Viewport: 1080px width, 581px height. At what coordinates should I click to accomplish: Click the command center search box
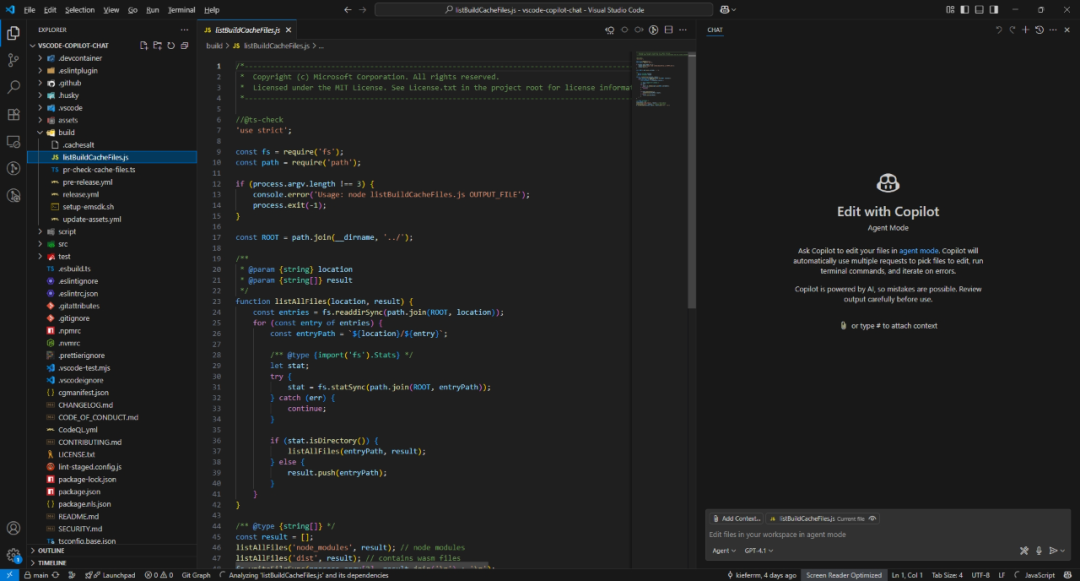(x=543, y=10)
